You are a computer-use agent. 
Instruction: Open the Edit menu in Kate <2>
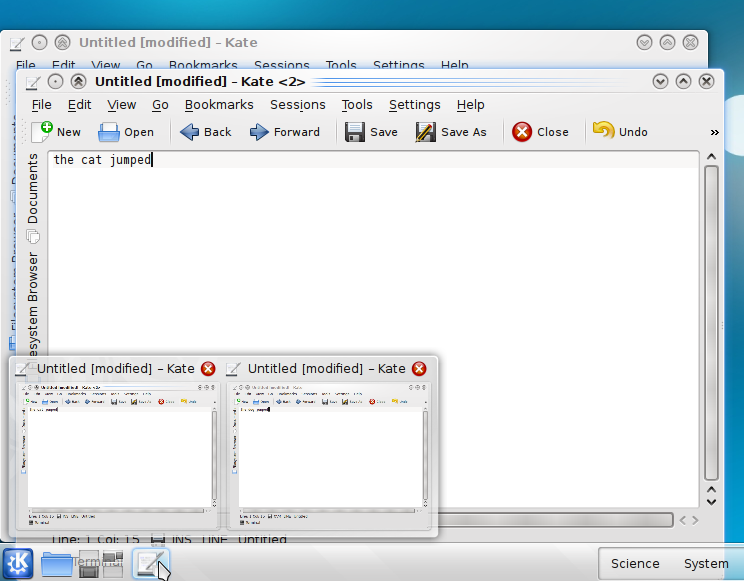click(x=79, y=104)
